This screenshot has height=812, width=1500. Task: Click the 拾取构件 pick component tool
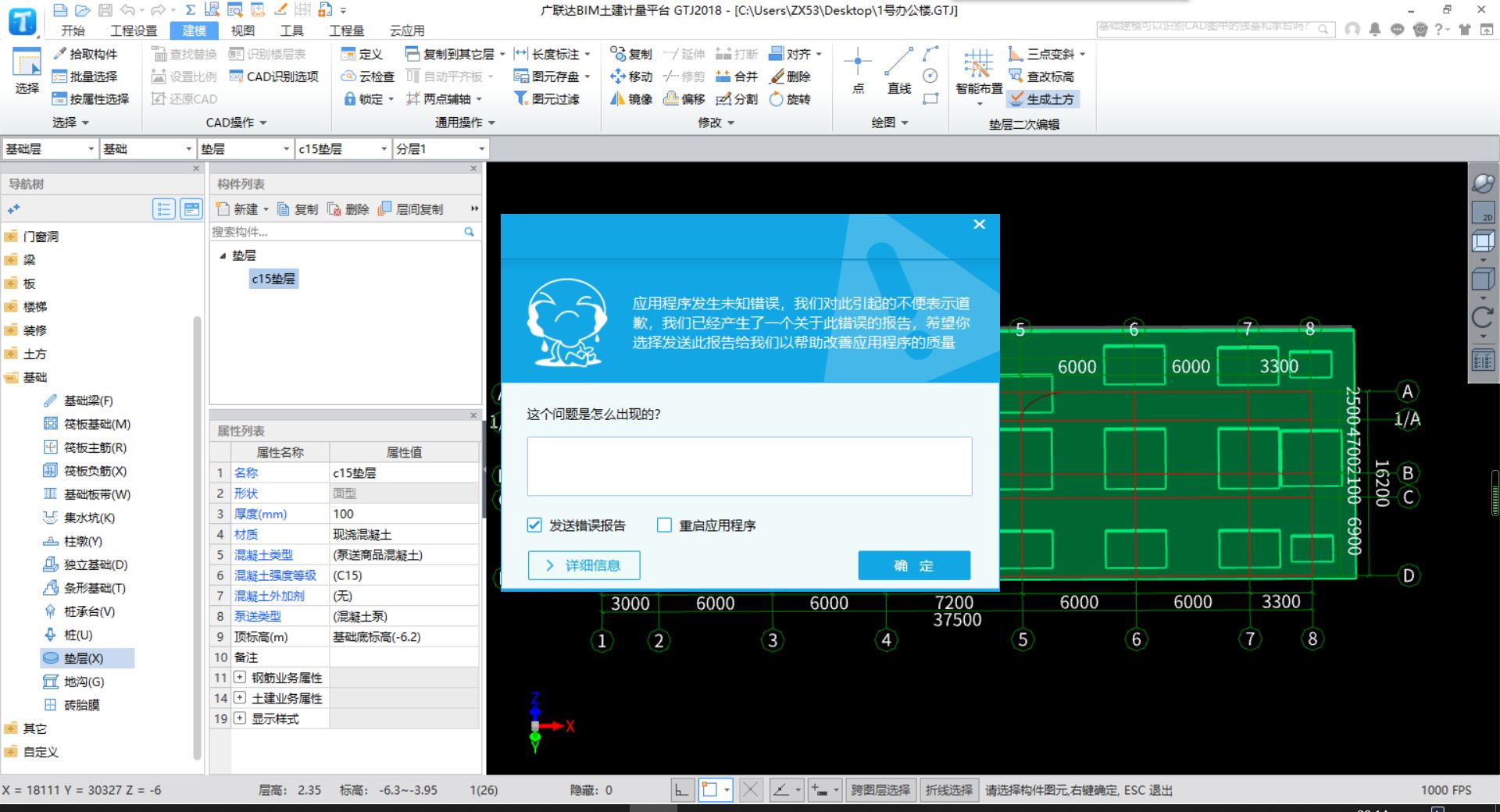point(84,54)
